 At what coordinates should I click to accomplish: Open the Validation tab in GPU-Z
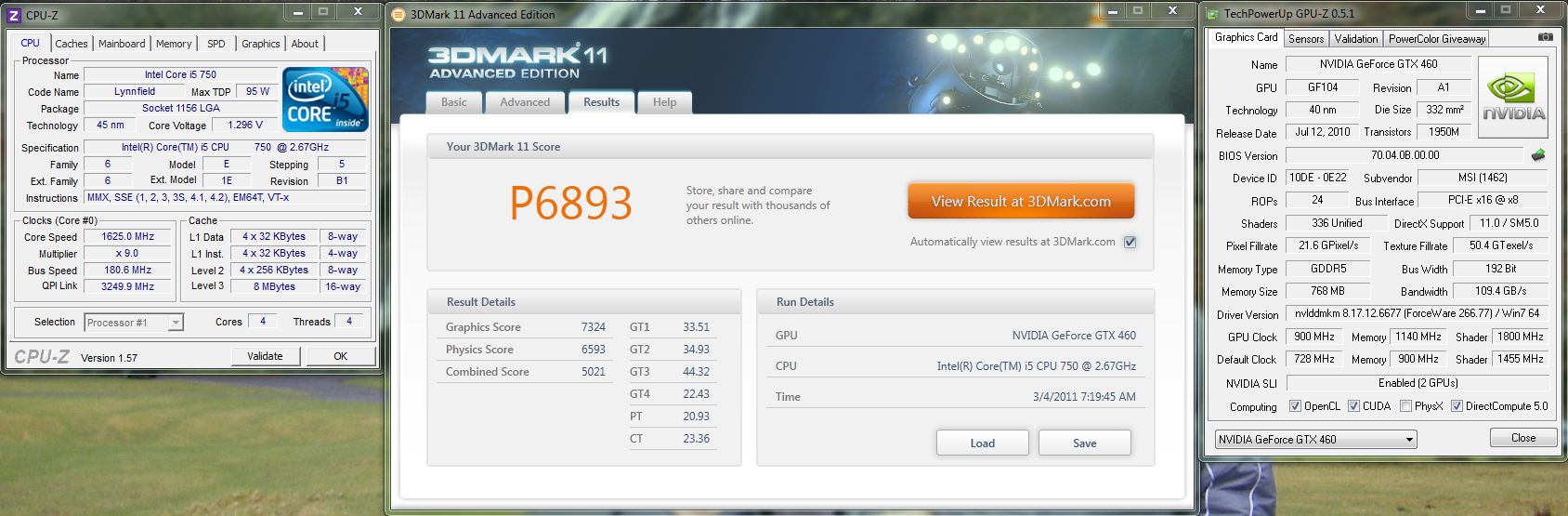pyautogui.click(x=1356, y=39)
